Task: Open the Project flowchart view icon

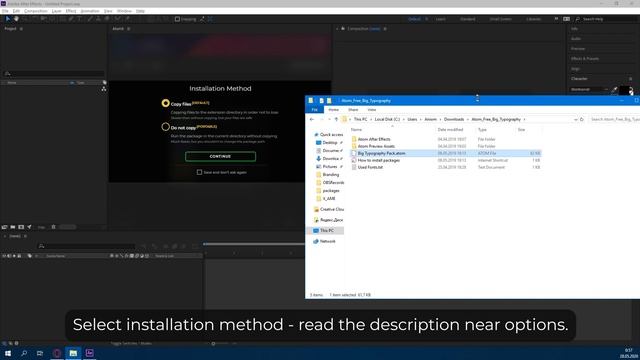Action: coord(104,89)
